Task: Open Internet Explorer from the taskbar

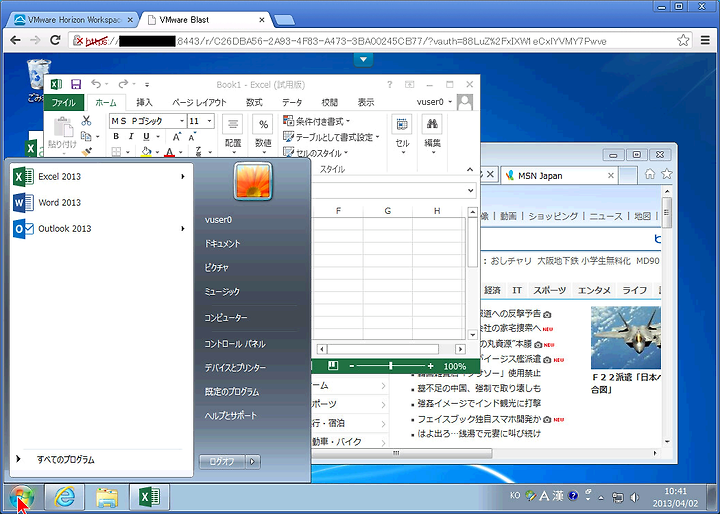Action: (x=65, y=497)
